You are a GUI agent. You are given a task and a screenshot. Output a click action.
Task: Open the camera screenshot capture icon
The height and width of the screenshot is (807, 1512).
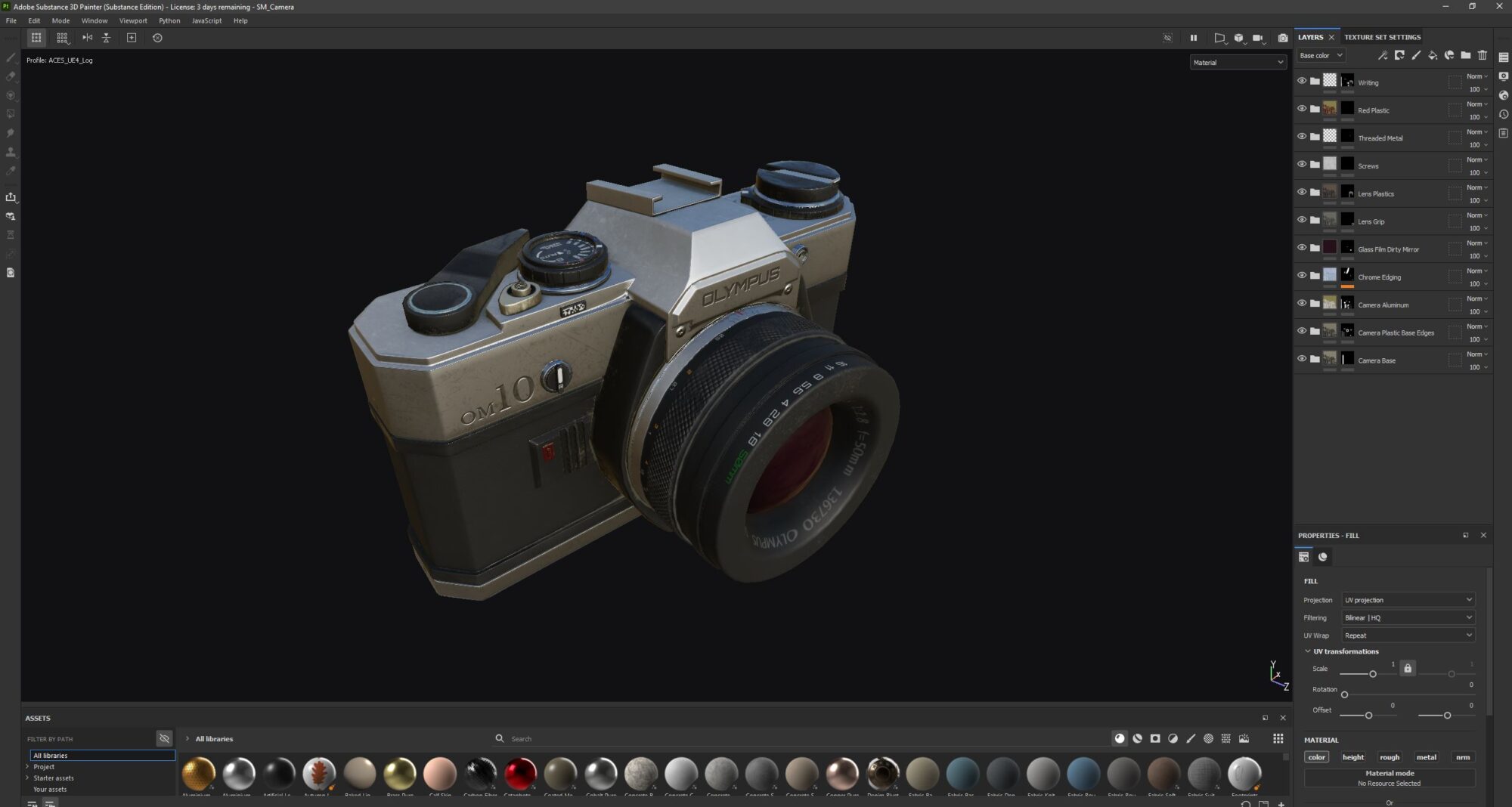click(1282, 38)
